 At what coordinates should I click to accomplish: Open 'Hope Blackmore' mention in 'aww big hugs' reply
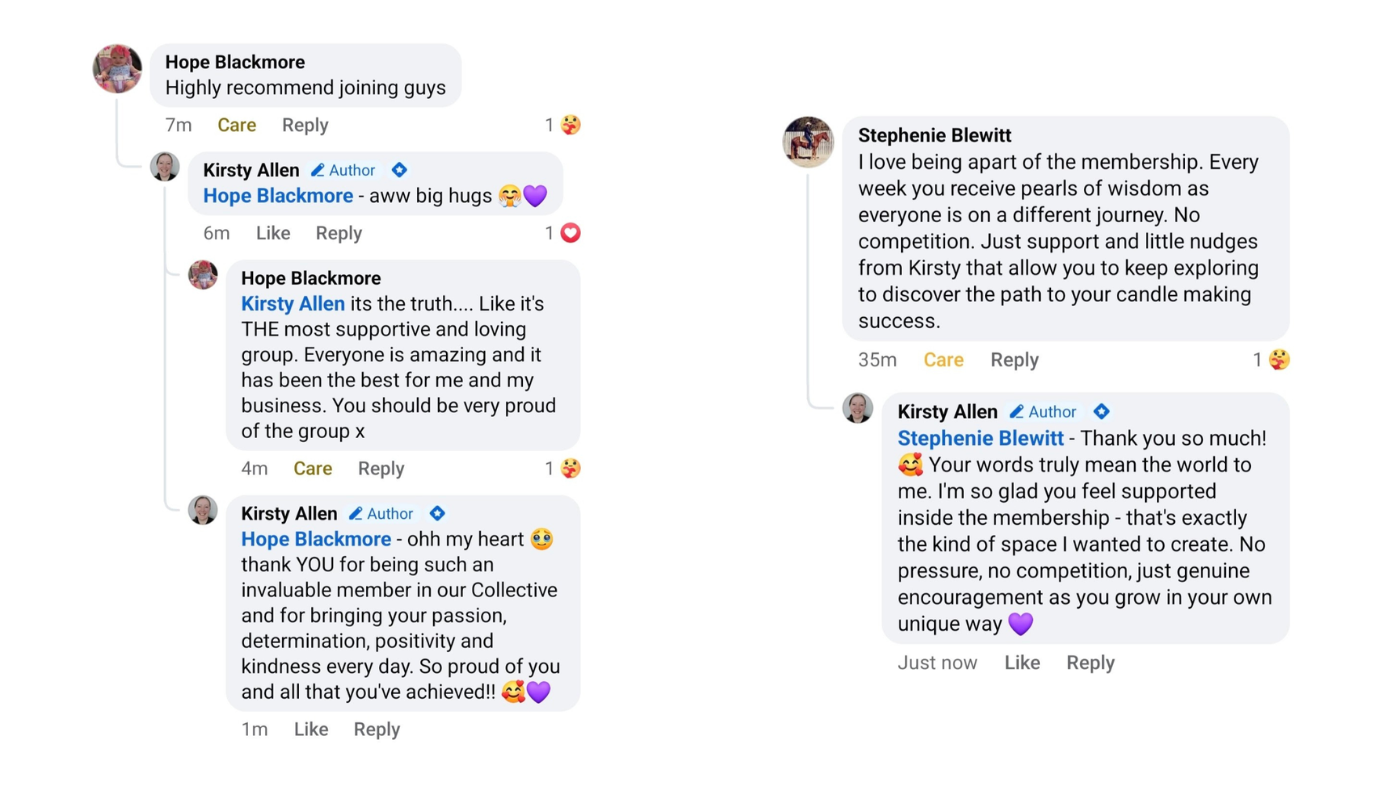point(278,196)
